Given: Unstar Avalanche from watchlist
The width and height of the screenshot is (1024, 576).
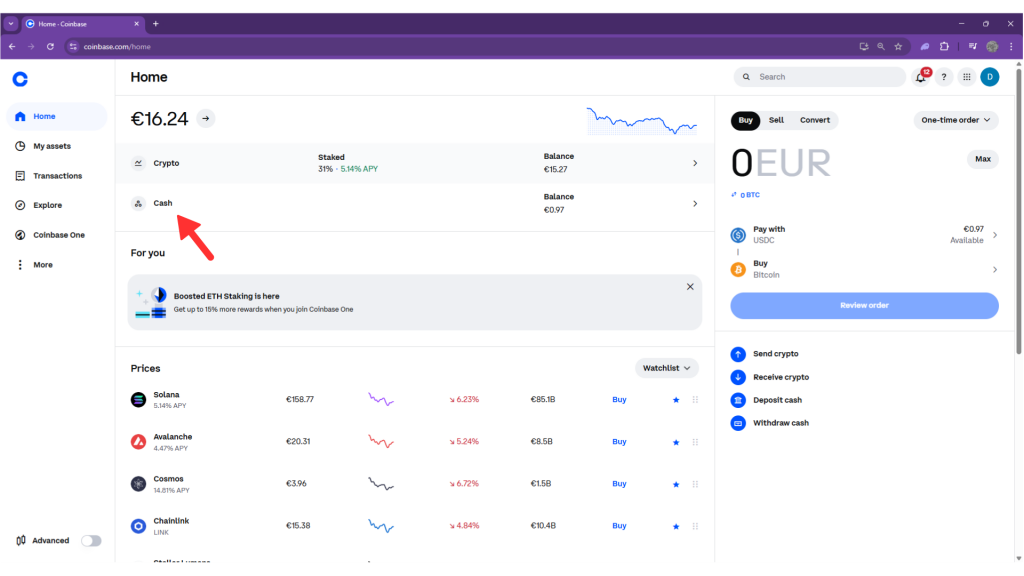Looking at the screenshot, I should [x=676, y=442].
